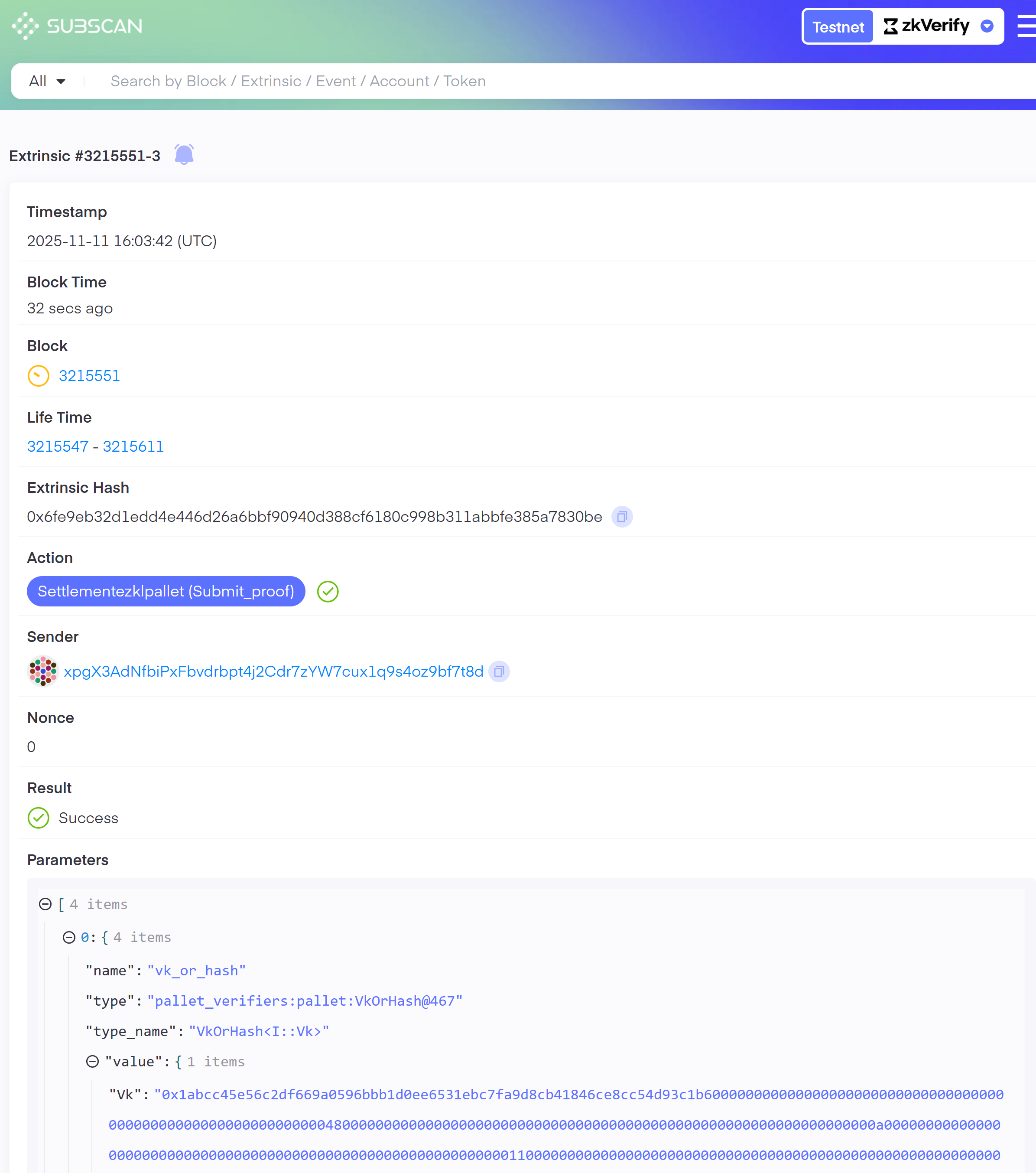The height and width of the screenshot is (1173, 1036).
Task: Click the Settlementezklpallet (Submit_proof) action pill
Action: [166, 592]
